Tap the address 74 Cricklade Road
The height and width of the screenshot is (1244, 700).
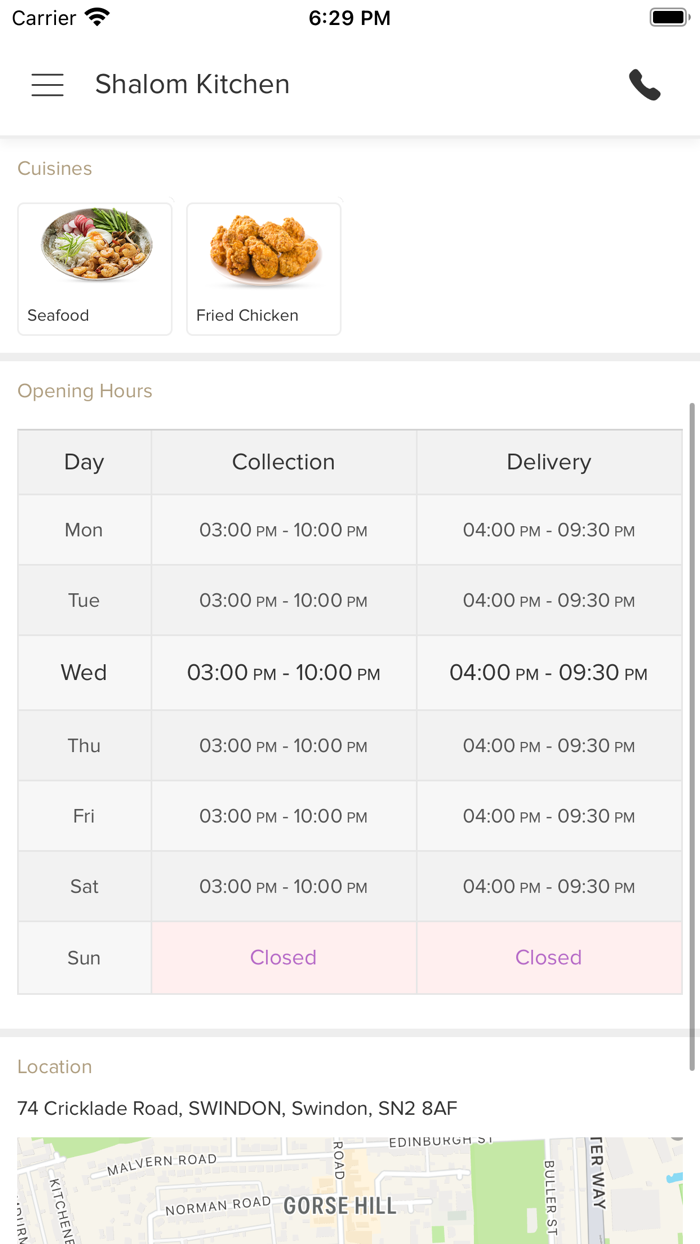point(237,1108)
